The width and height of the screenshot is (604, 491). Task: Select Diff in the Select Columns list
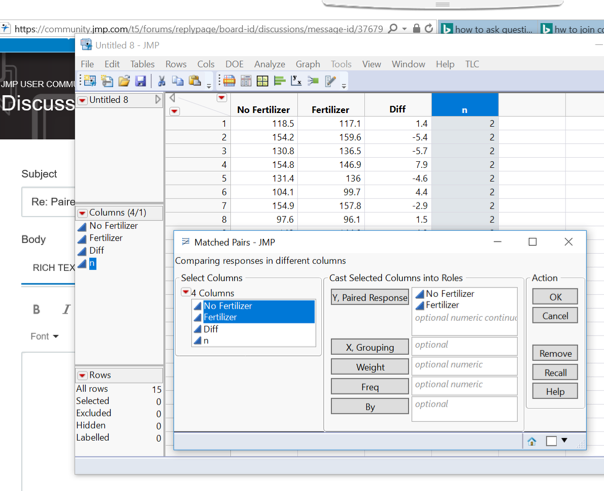[x=211, y=329]
